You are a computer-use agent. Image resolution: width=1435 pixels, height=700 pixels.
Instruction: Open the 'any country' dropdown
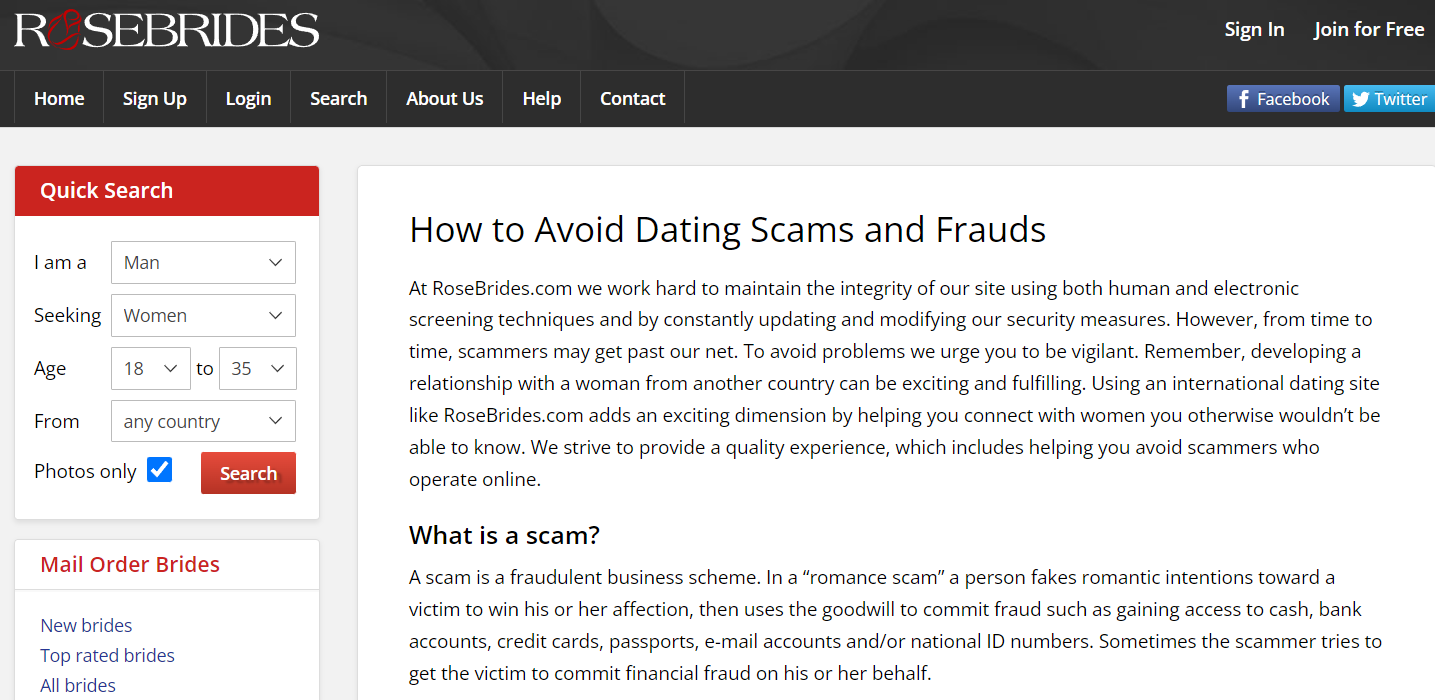coord(203,420)
